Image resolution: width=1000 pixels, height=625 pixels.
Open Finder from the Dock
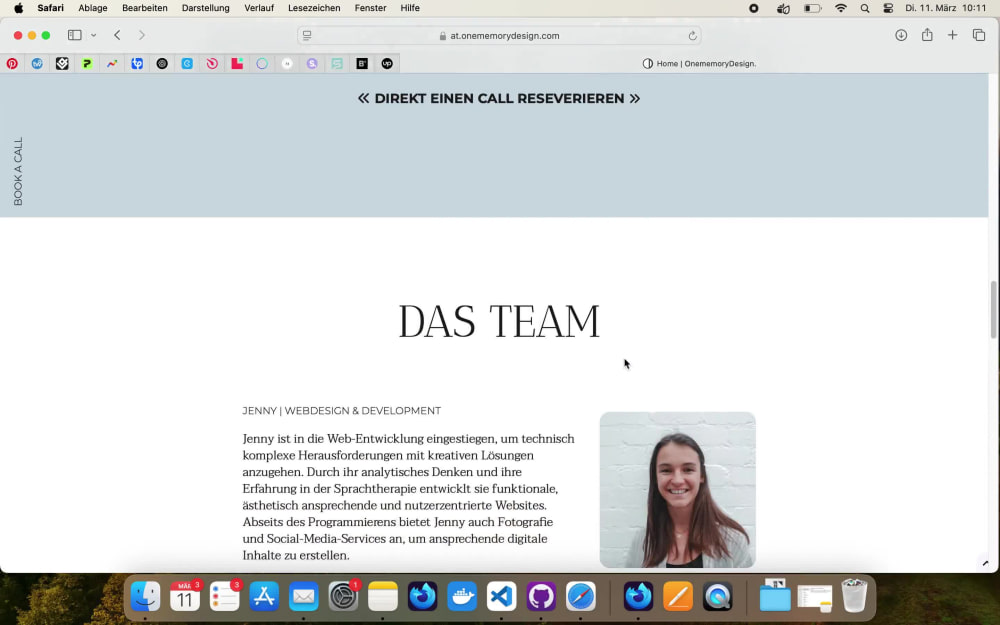click(145, 597)
